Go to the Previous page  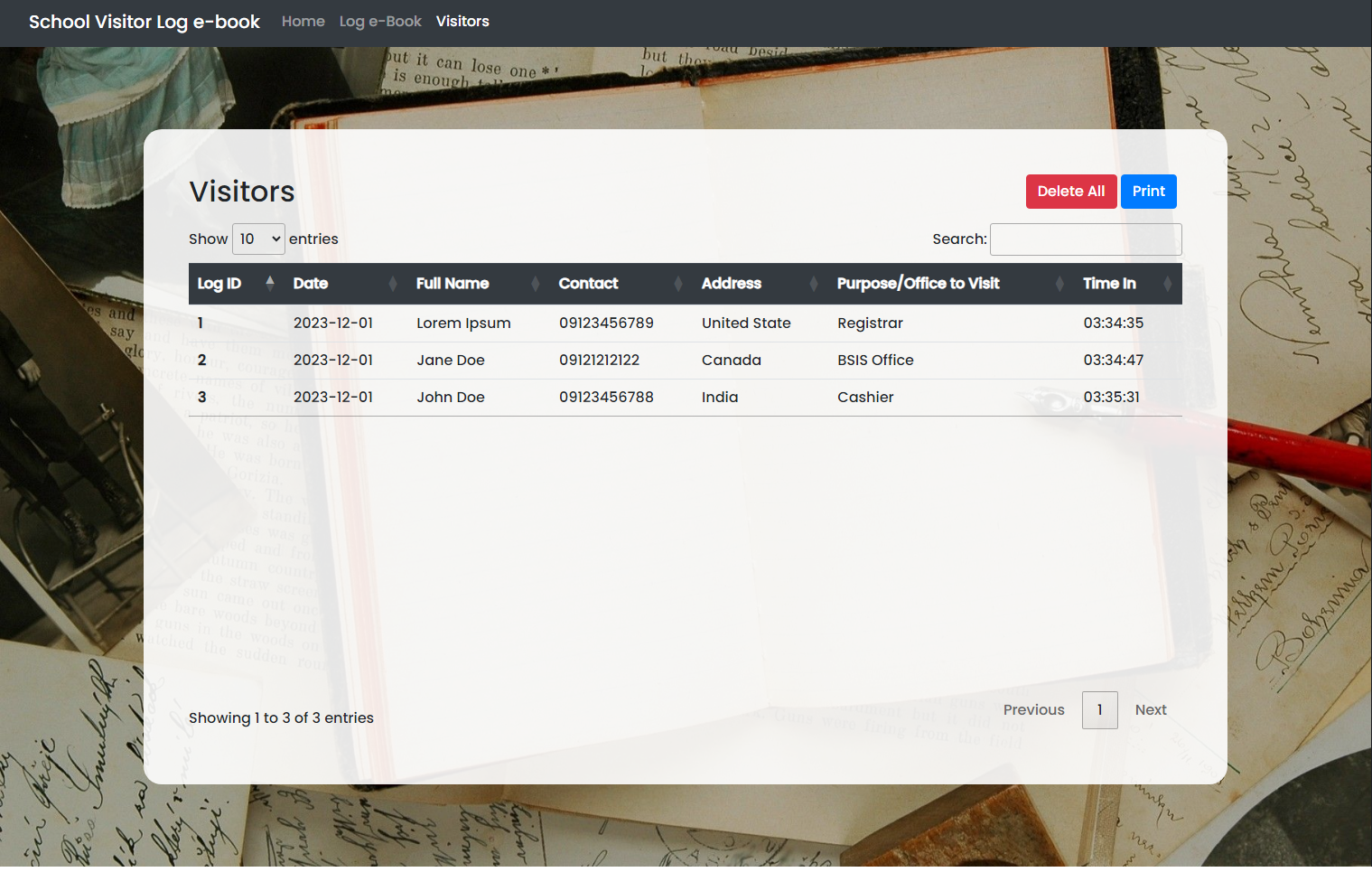(1033, 710)
